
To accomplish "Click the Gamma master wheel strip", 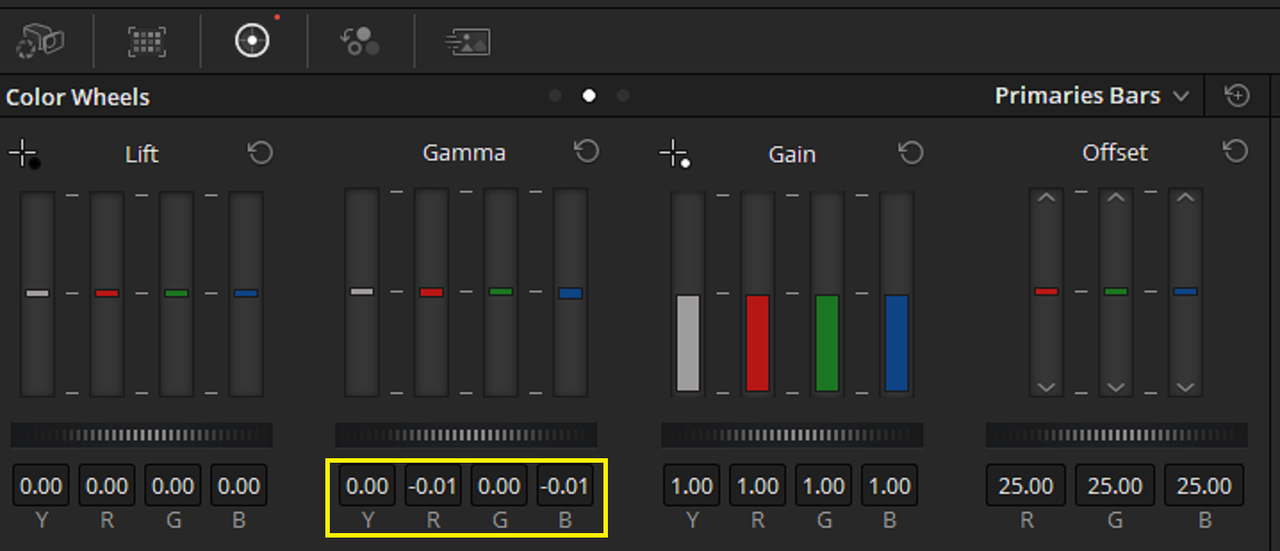I will [466, 435].
